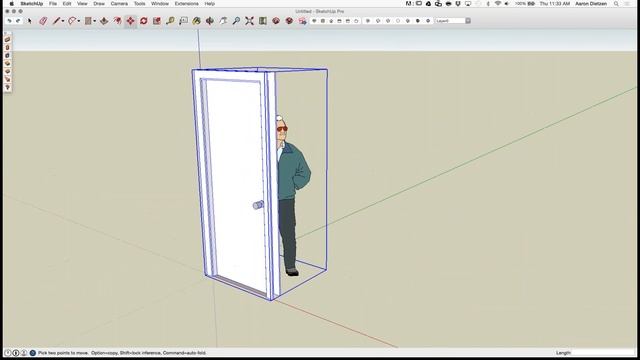Click the help question-mark icon in status bar
The width and height of the screenshot is (640, 360).
pos(33,353)
